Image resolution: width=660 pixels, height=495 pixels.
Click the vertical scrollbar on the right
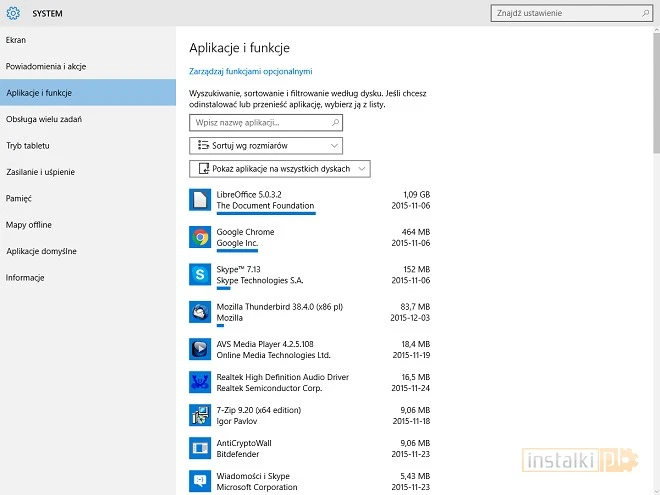pyautogui.click(x=655, y=100)
